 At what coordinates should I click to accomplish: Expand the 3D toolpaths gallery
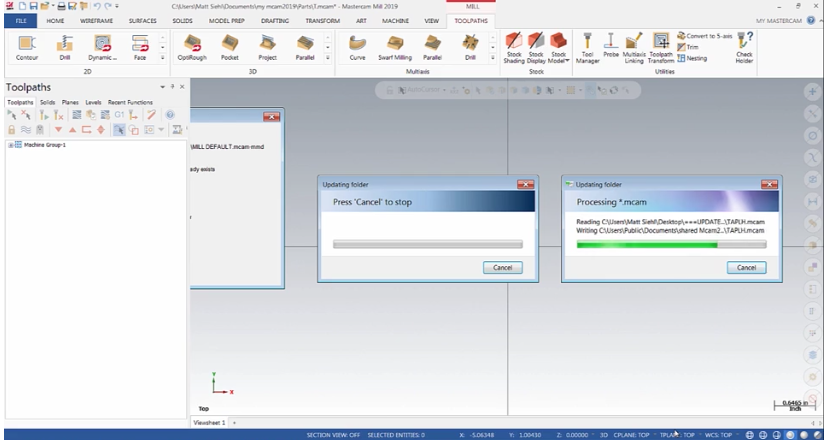(x=327, y=57)
